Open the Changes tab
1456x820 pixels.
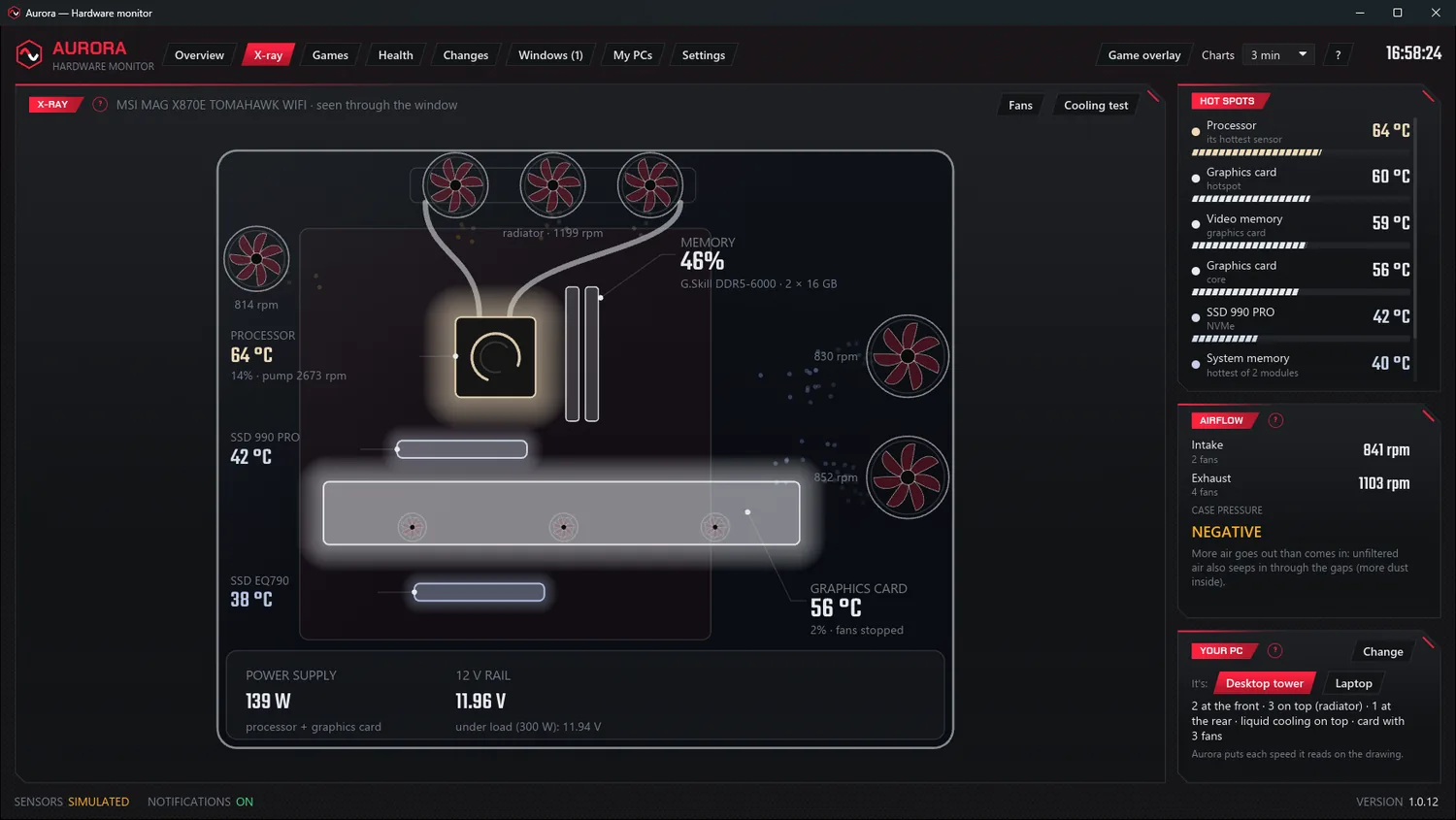tap(466, 55)
